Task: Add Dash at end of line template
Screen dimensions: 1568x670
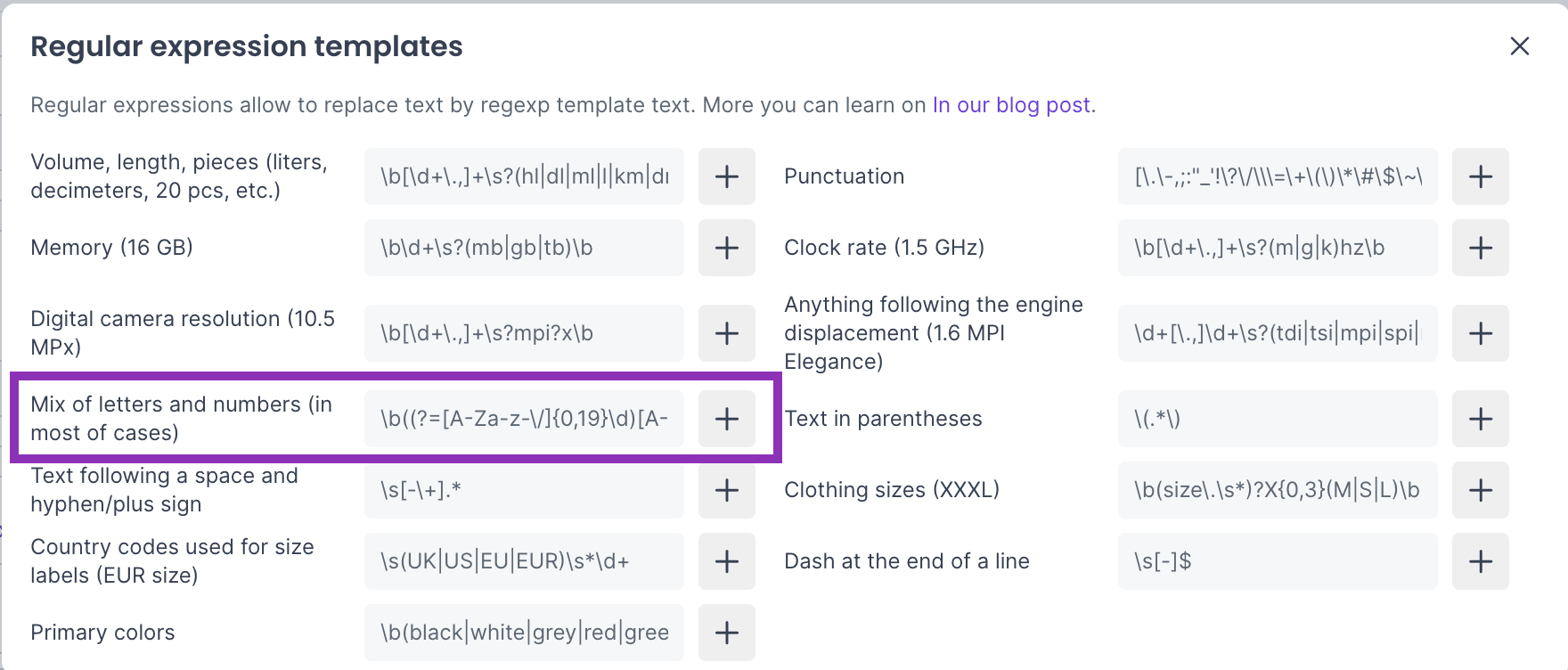Action: [x=1481, y=561]
